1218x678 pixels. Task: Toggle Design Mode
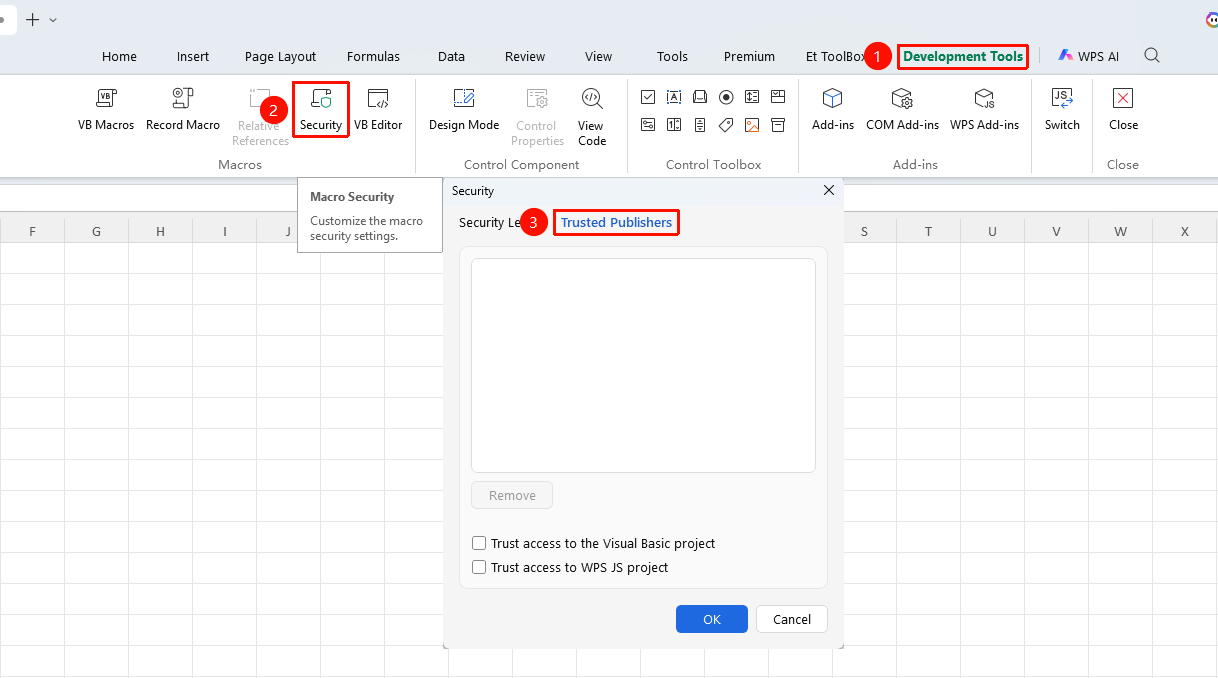[x=464, y=110]
